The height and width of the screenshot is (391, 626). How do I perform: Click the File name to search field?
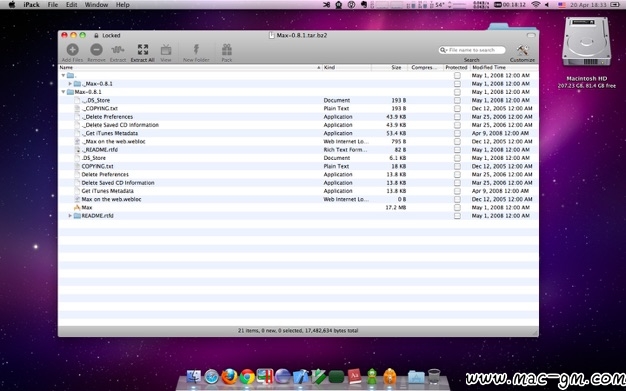coord(472,50)
